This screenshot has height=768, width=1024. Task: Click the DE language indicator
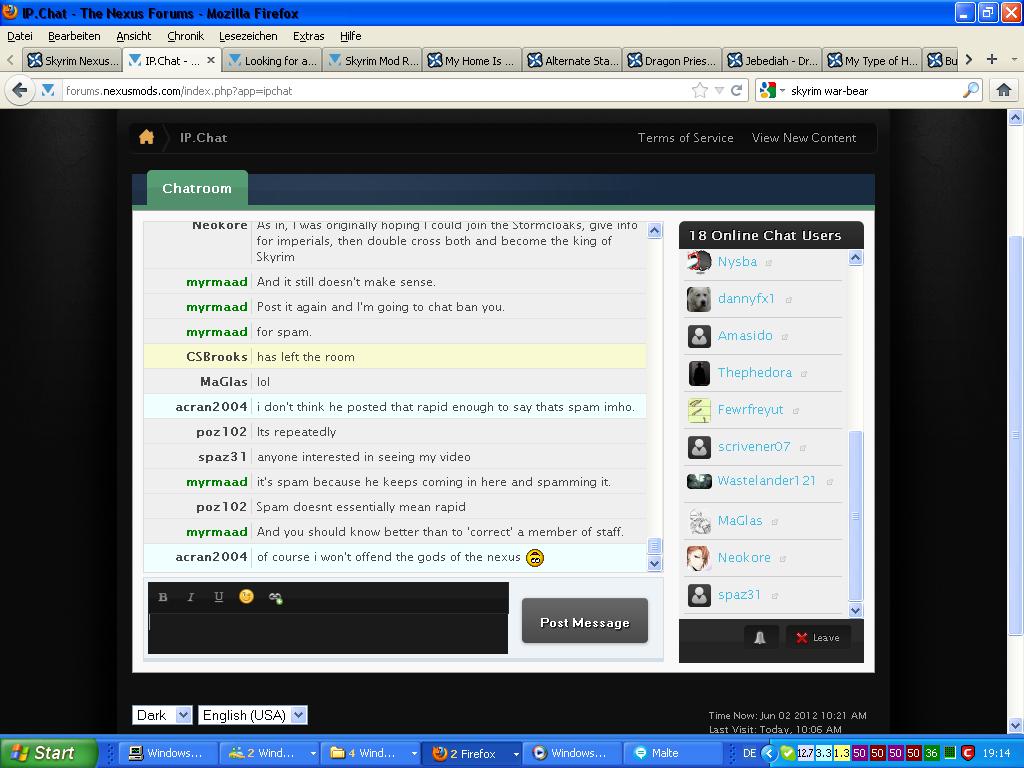click(749, 753)
